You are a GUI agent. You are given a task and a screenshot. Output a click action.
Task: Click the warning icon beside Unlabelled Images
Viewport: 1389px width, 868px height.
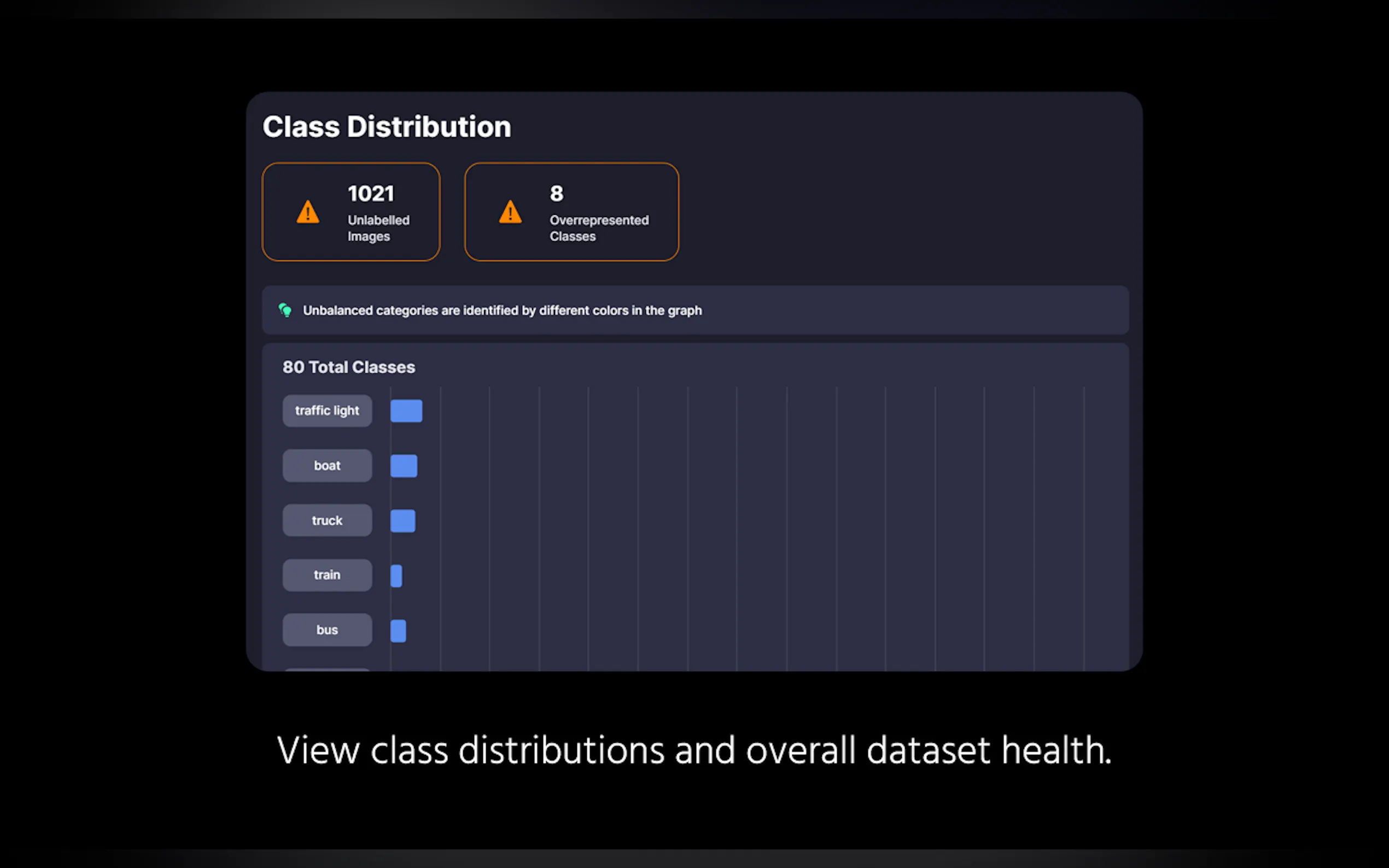click(x=308, y=212)
